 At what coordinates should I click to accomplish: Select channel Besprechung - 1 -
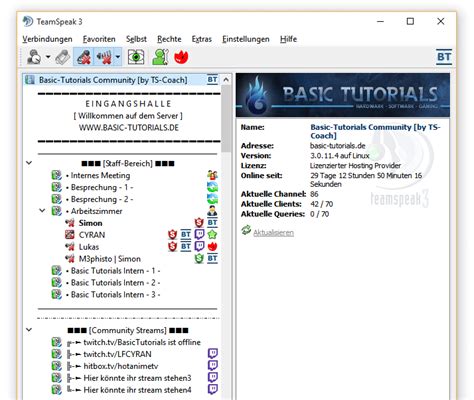102,187
